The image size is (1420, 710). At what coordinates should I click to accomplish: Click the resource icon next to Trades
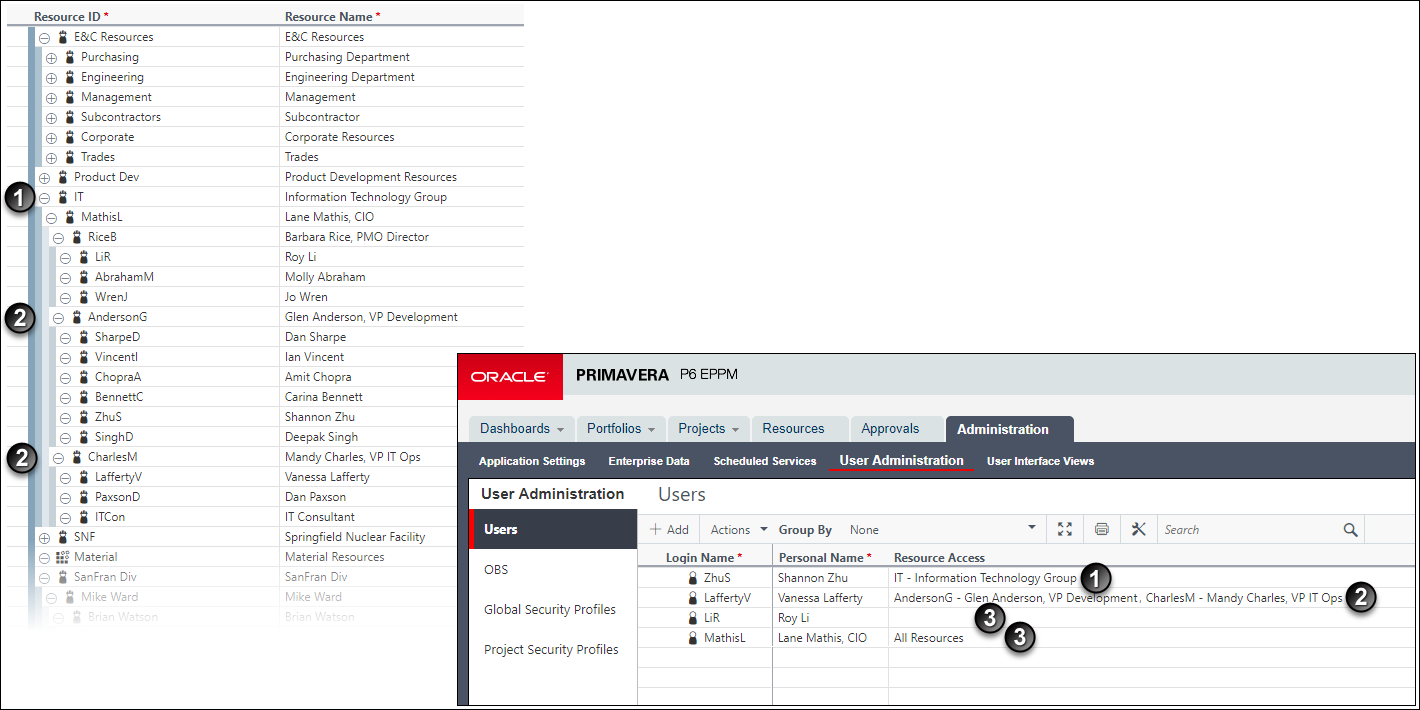point(70,157)
